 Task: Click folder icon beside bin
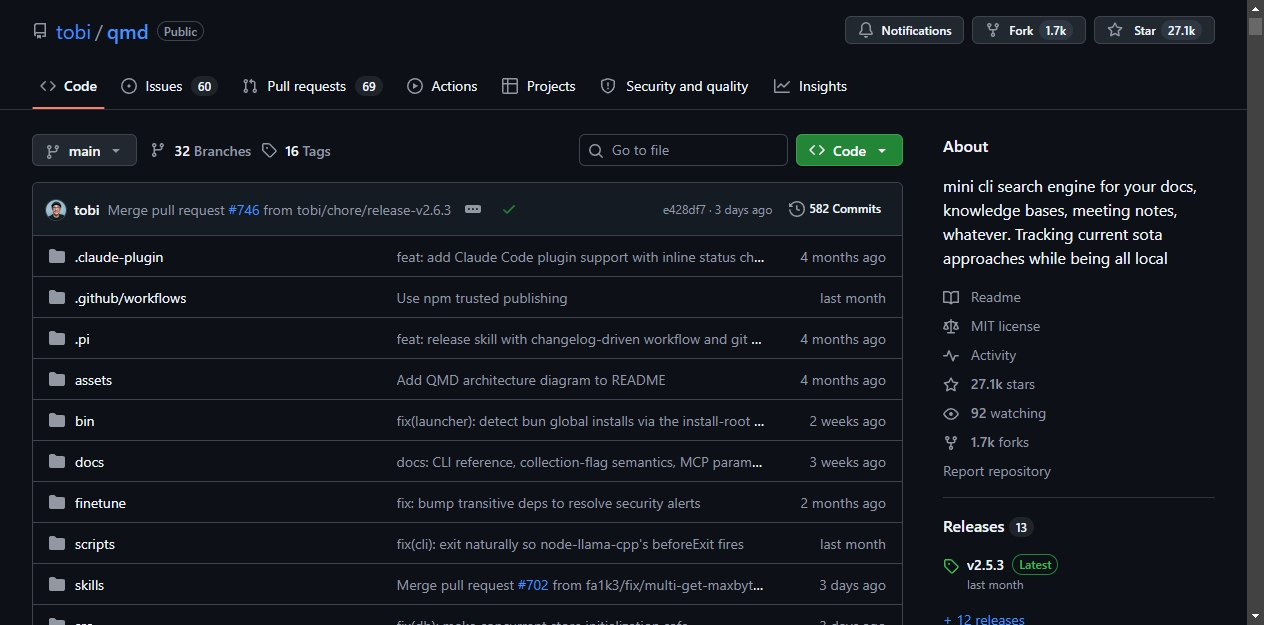coord(56,421)
